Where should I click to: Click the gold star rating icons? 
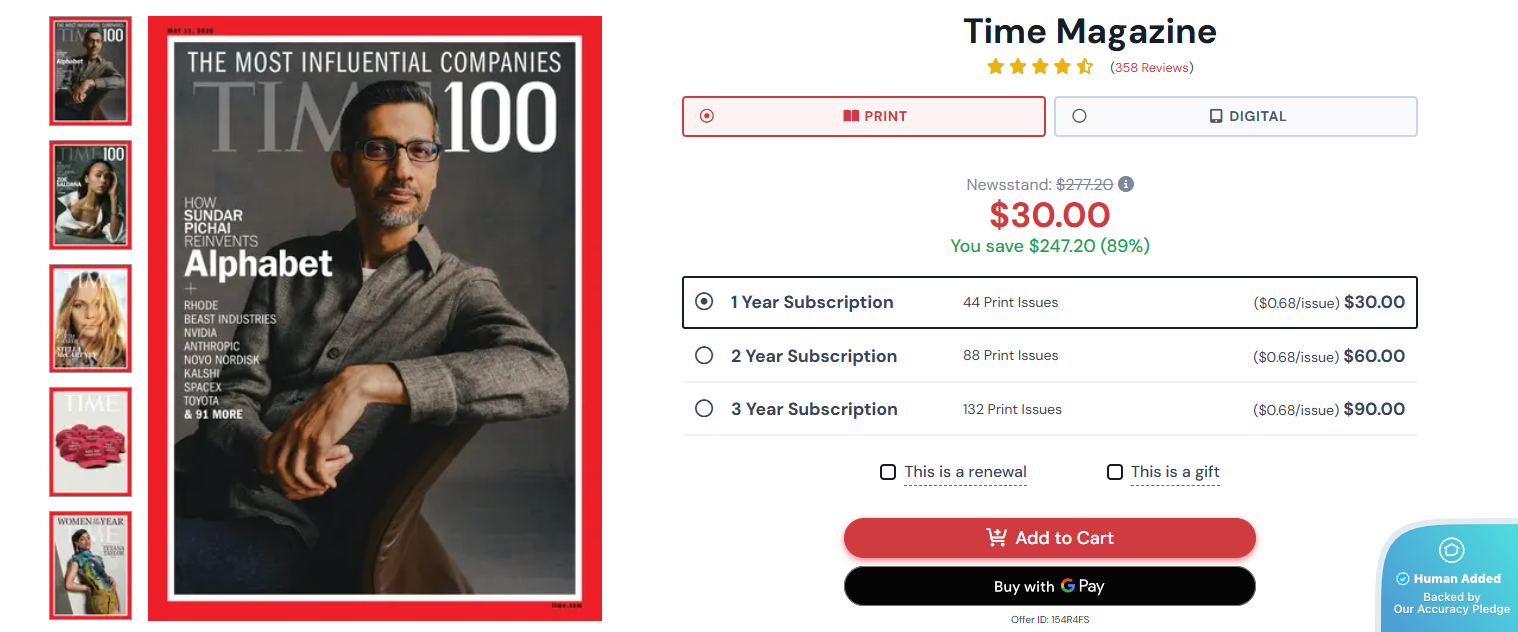coord(1040,67)
